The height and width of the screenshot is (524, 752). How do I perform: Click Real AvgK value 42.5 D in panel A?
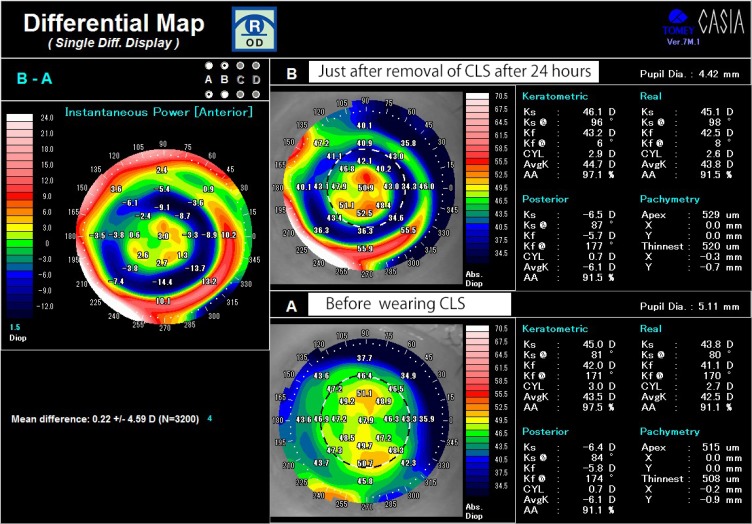pyautogui.click(x=717, y=397)
